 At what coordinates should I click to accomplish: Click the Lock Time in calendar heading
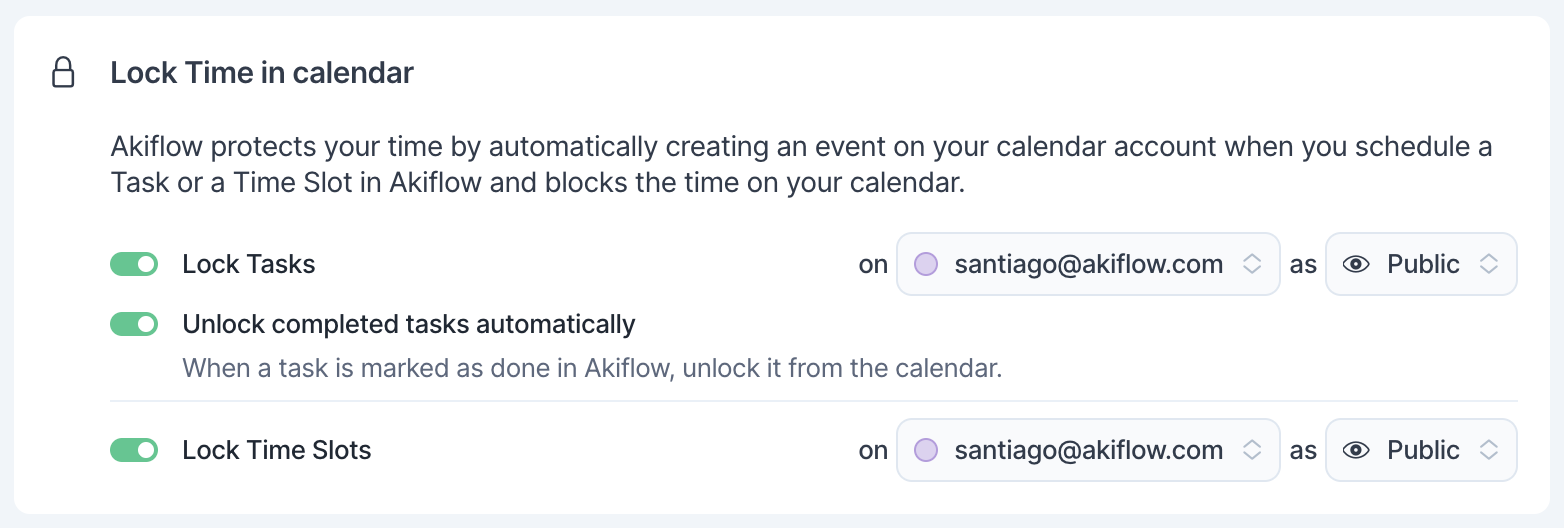point(262,73)
